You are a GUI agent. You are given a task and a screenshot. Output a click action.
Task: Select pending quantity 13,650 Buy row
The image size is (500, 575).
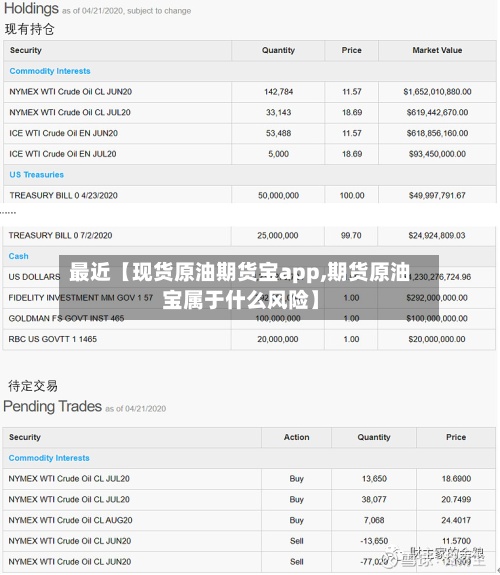coord(374,479)
